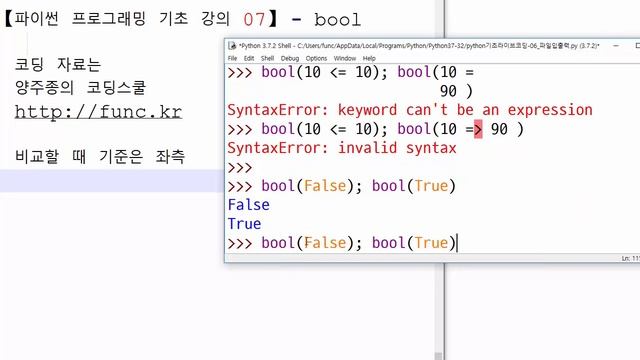Open the Debug menu
640x360 pixels.
(x=290, y=58)
